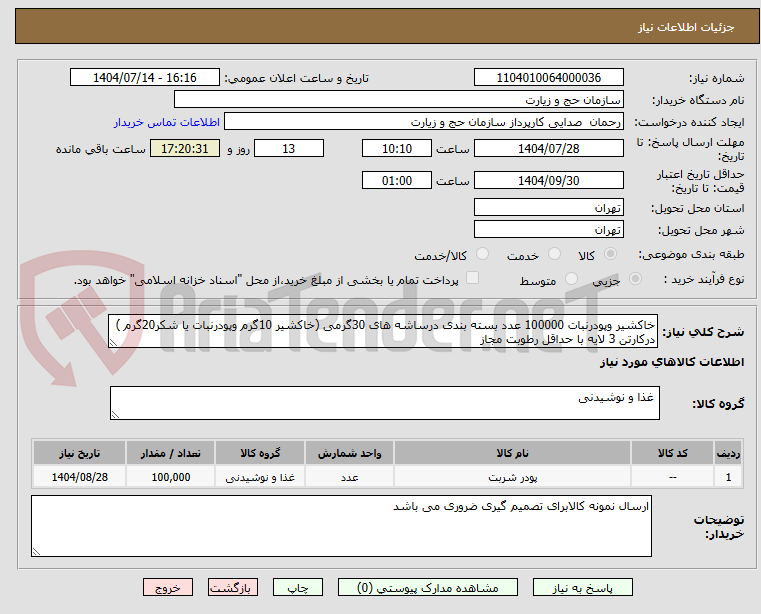Select the جزیی purchase type radio

pos(635,279)
